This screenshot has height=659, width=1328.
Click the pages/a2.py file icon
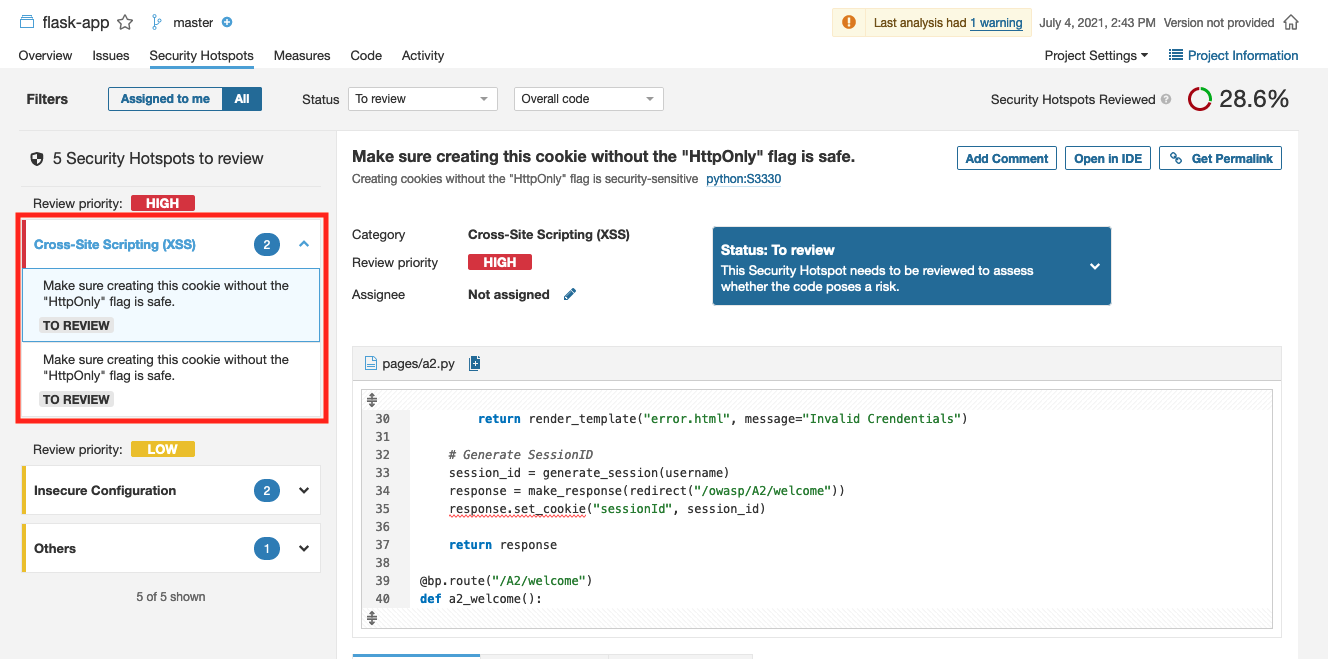[371, 363]
